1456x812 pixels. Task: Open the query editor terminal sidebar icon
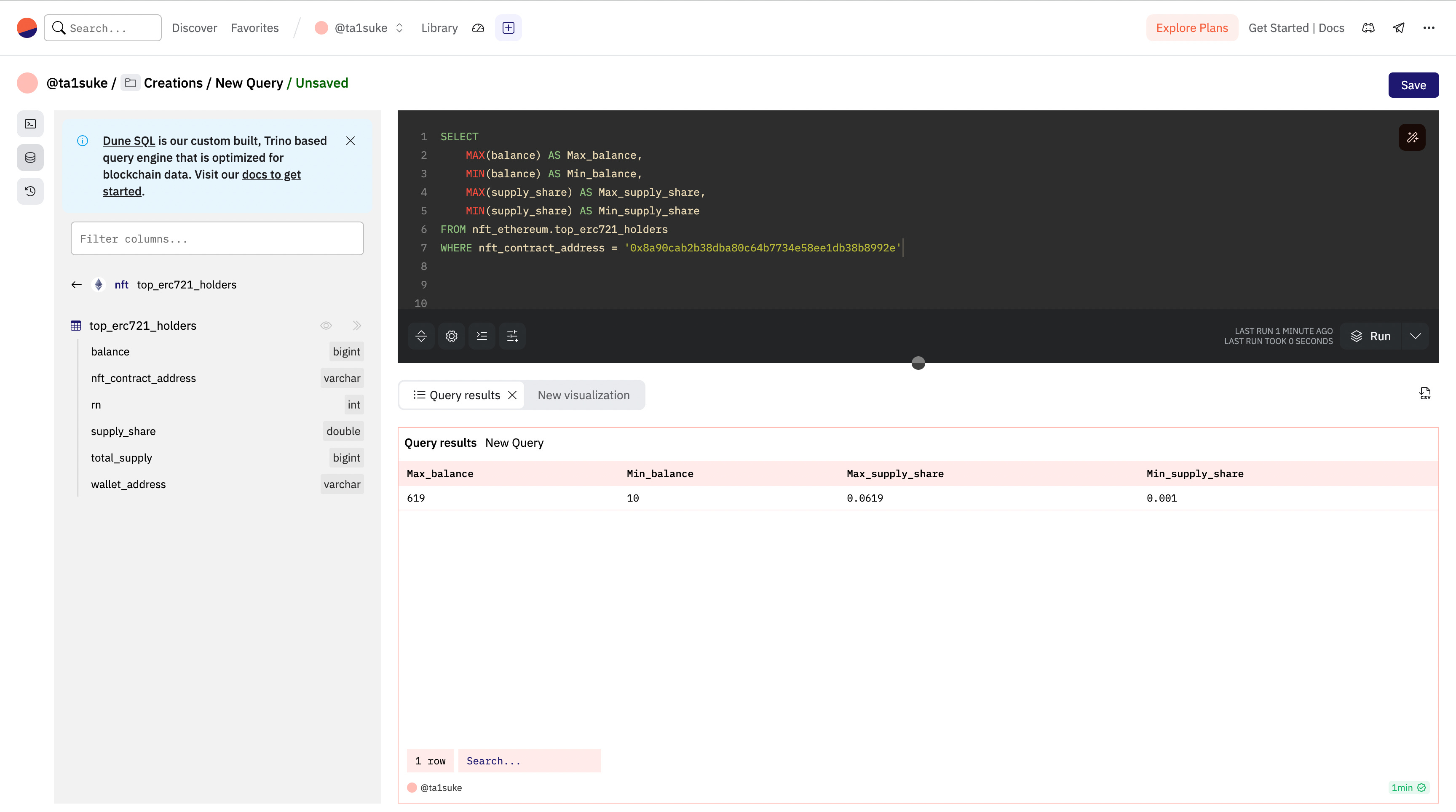30,124
